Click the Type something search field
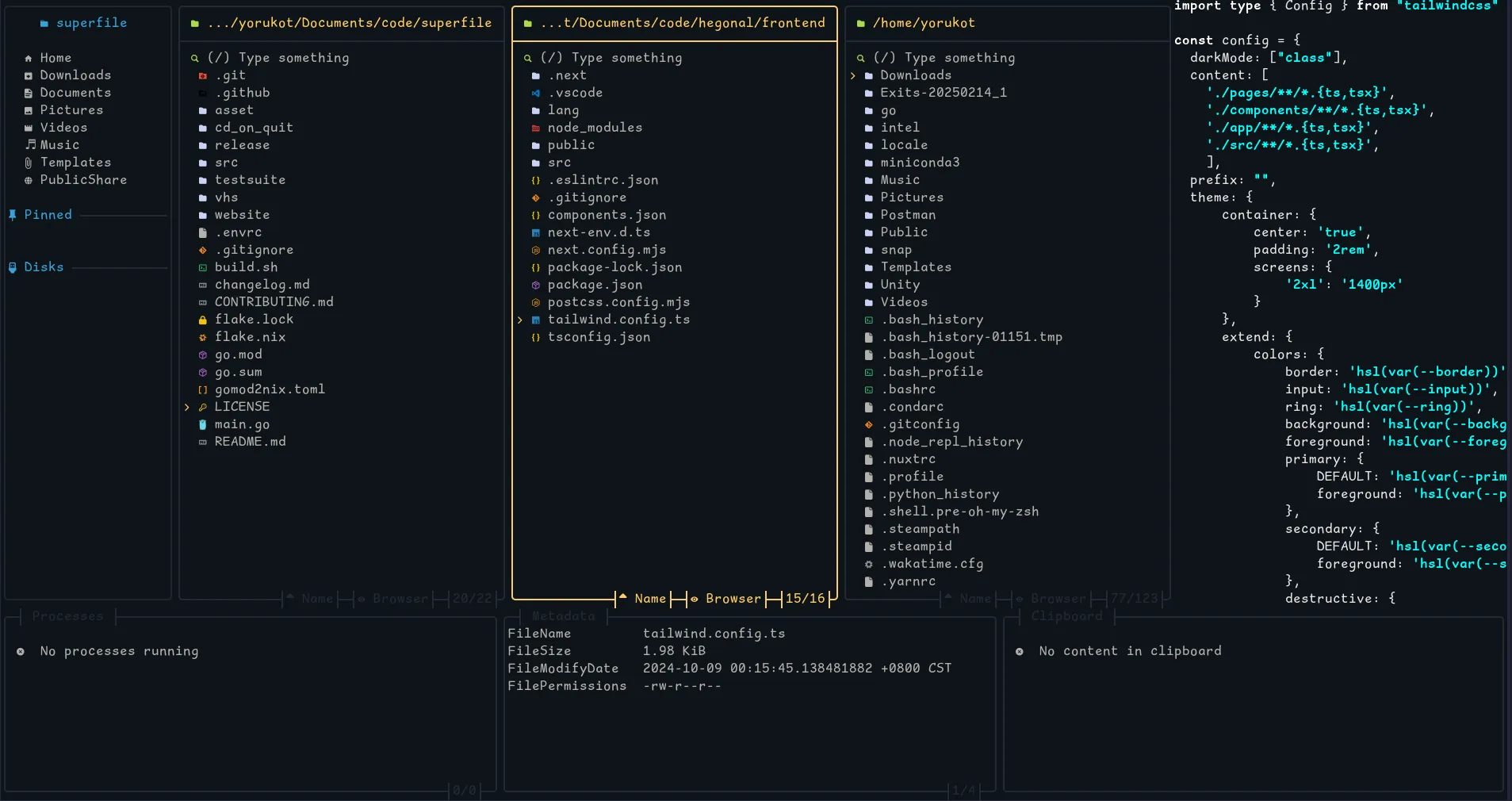 click(x=611, y=57)
